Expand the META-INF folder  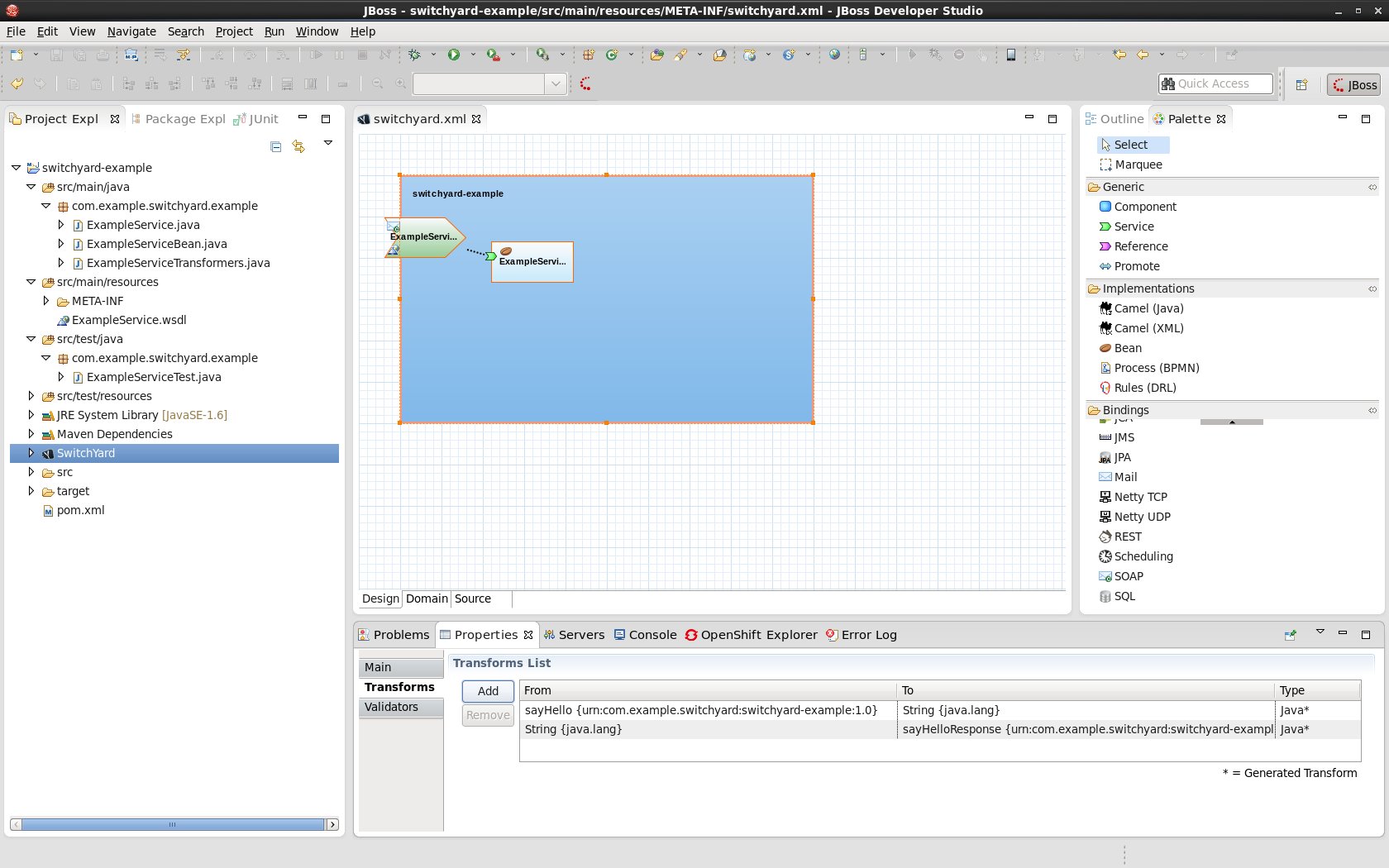45,301
